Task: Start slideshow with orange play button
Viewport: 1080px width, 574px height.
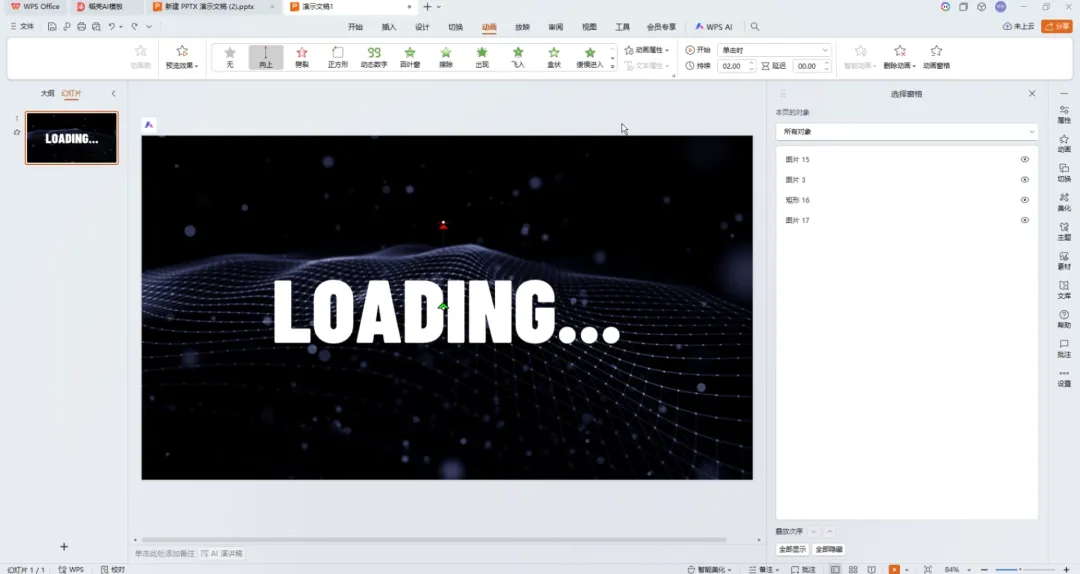Action: click(x=894, y=569)
